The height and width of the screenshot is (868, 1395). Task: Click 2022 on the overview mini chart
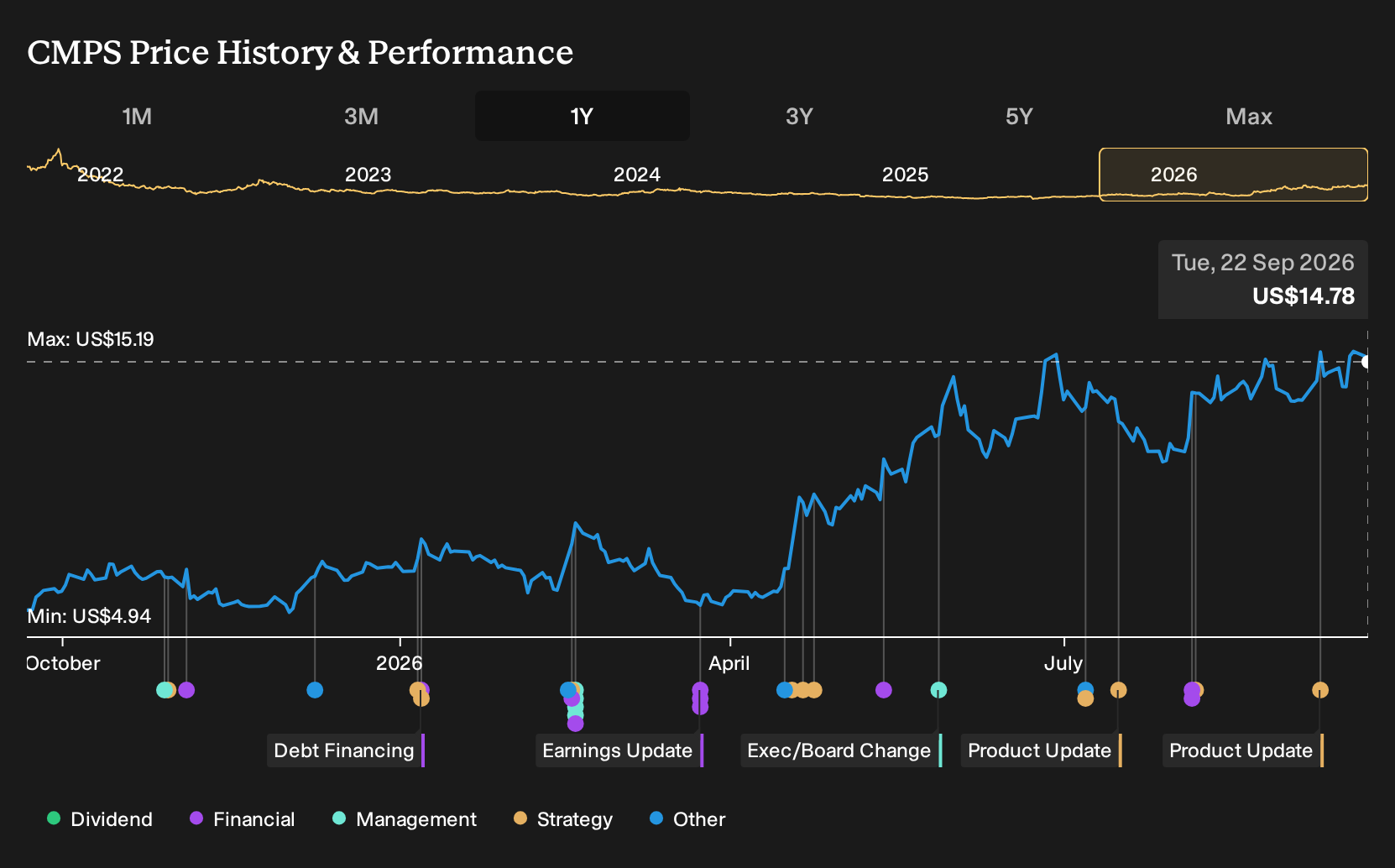point(101,175)
